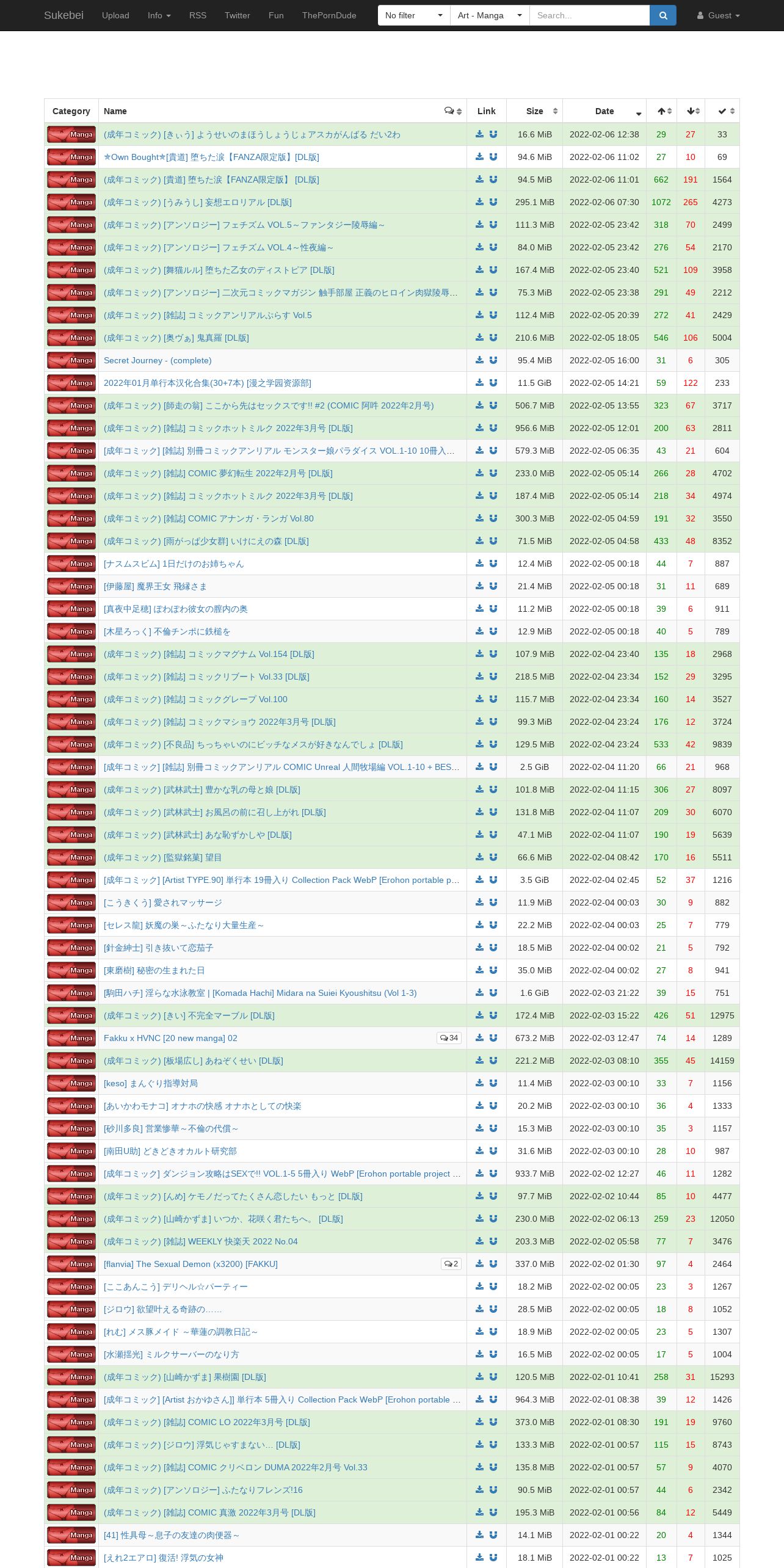The height and width of the screenshot is (1568, 784).
Task: Open magnet link for Fakku x HVNC row
Action: click(493, 1038)
